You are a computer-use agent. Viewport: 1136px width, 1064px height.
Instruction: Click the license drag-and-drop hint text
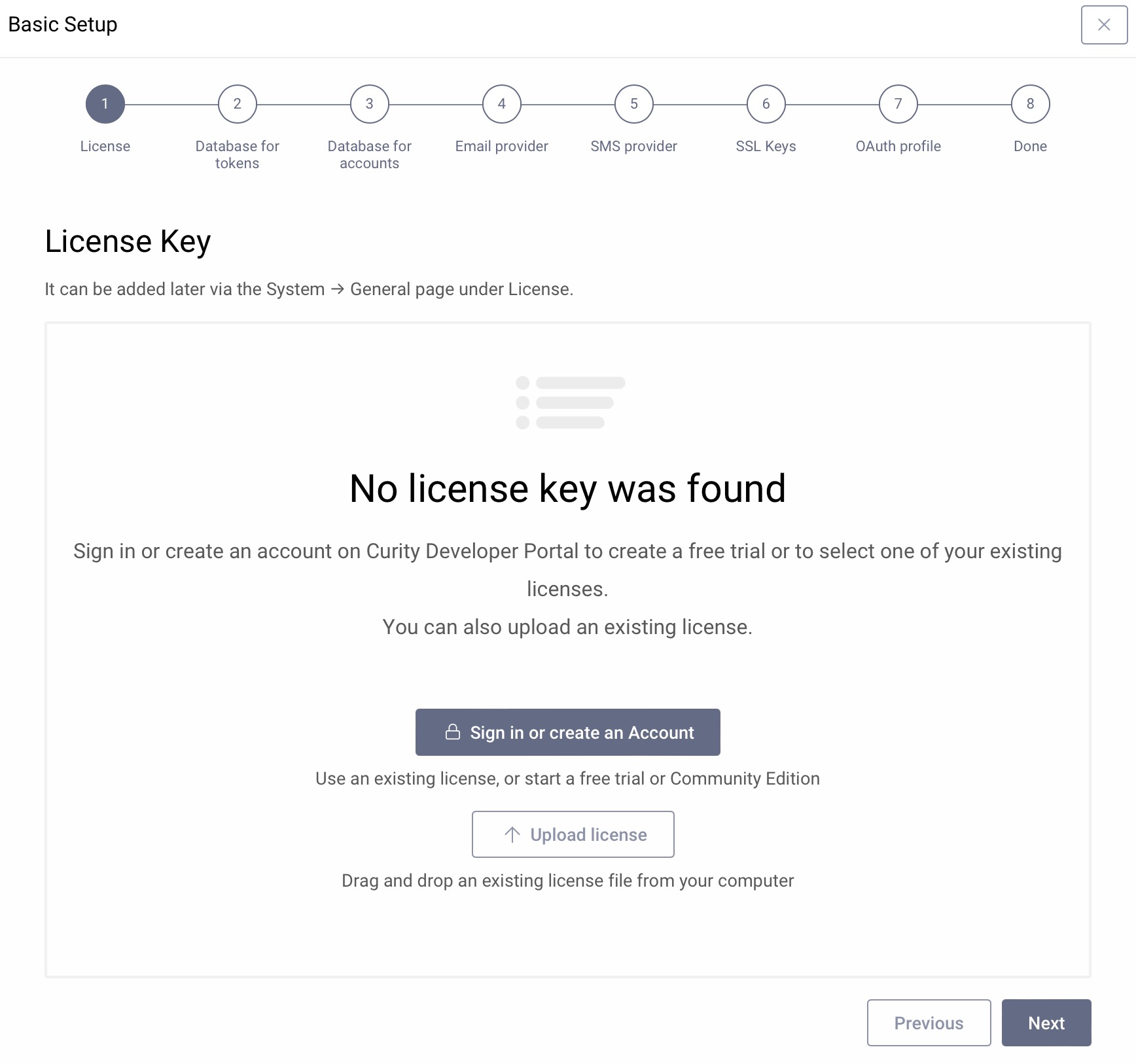[x=567, y=880]
